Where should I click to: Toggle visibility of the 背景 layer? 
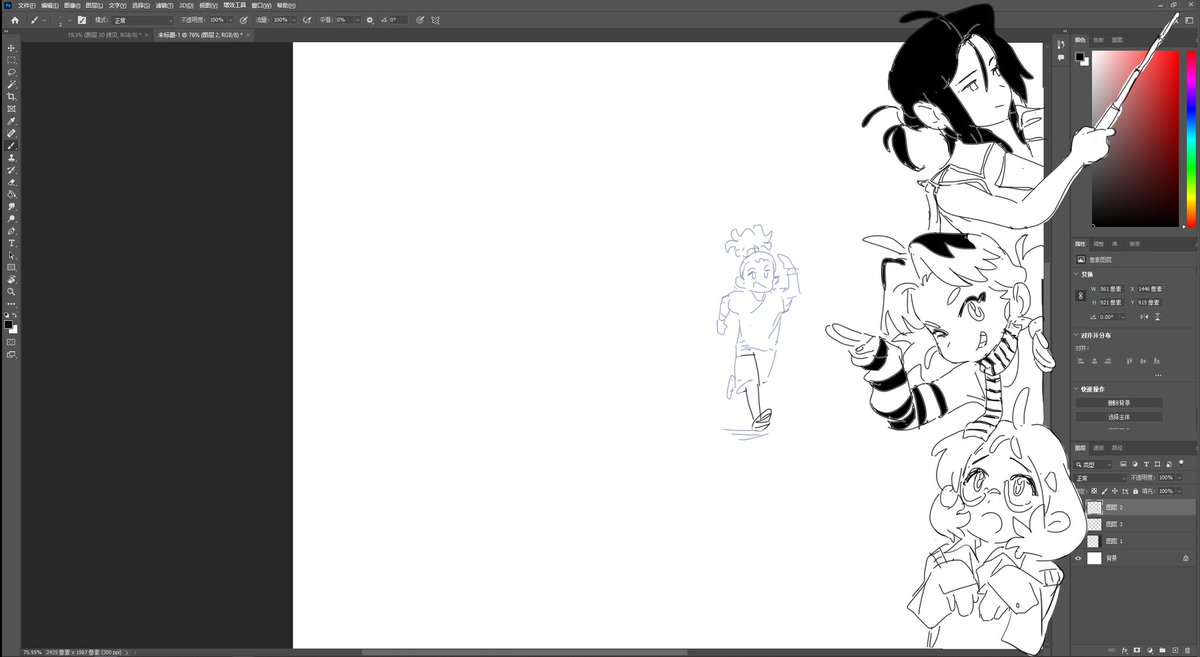click(x=1078, y=558)
